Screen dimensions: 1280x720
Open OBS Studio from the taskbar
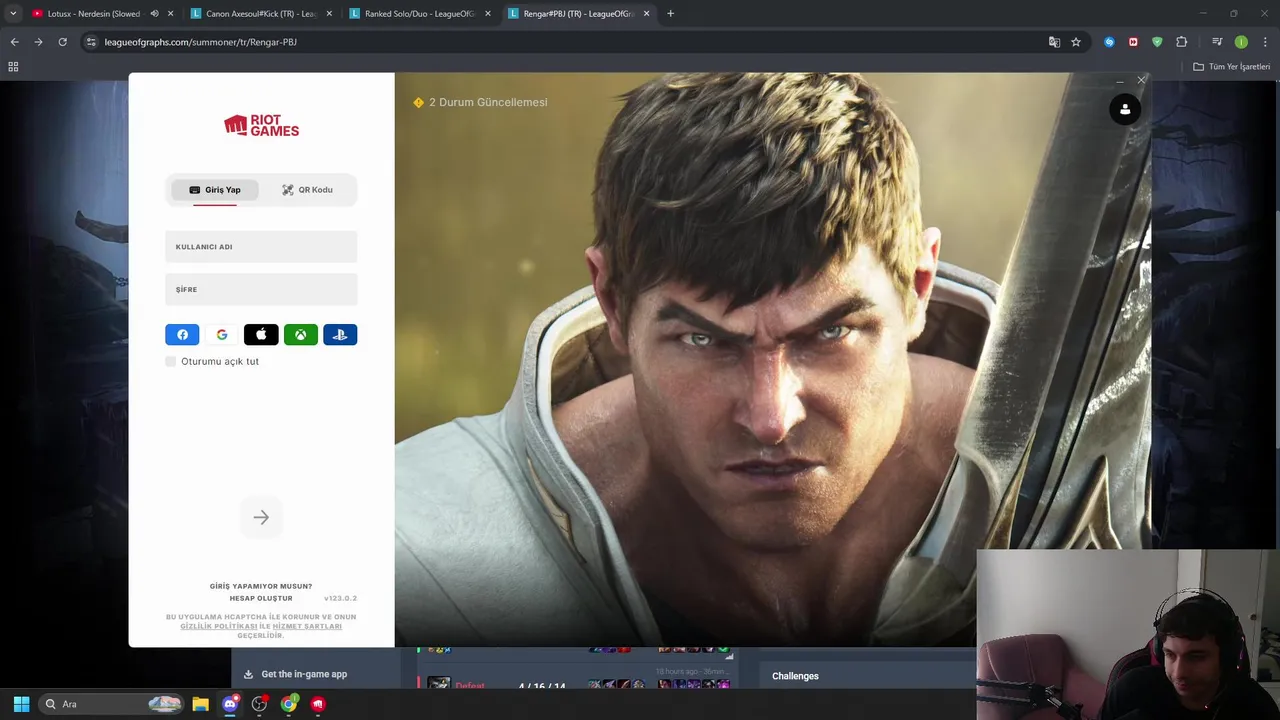point(259,704)
